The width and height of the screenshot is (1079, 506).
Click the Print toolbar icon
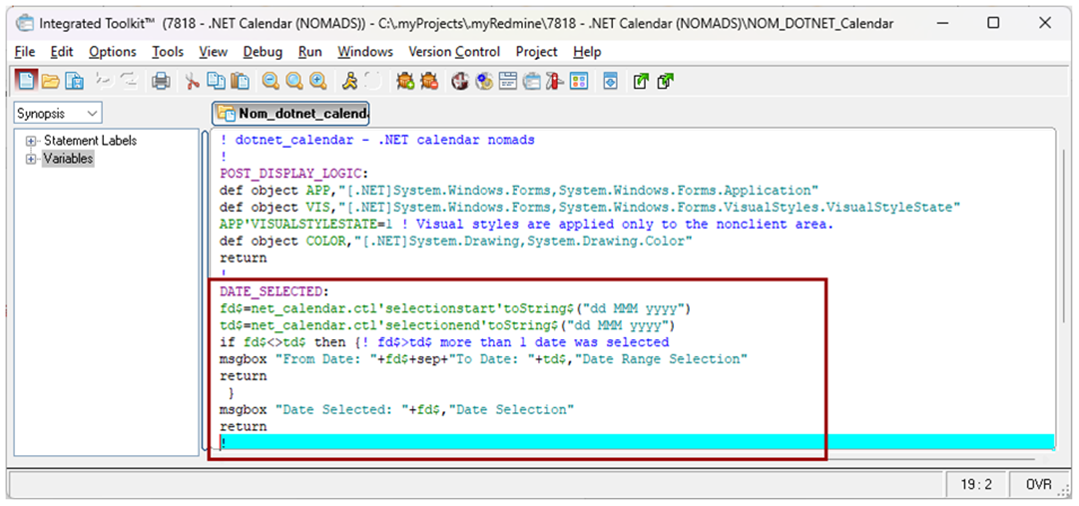[x=160, y=81]
